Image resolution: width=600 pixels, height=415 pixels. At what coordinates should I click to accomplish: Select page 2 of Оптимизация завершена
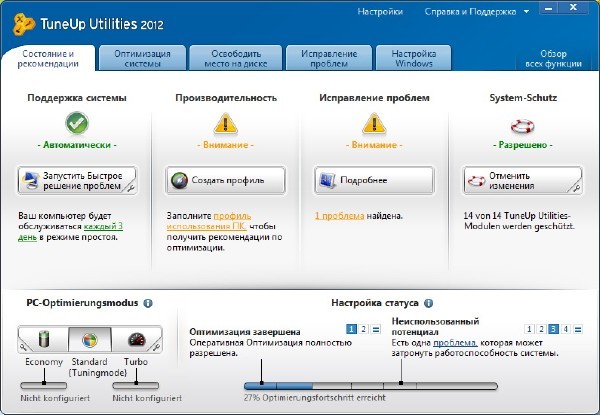[364, 329]
